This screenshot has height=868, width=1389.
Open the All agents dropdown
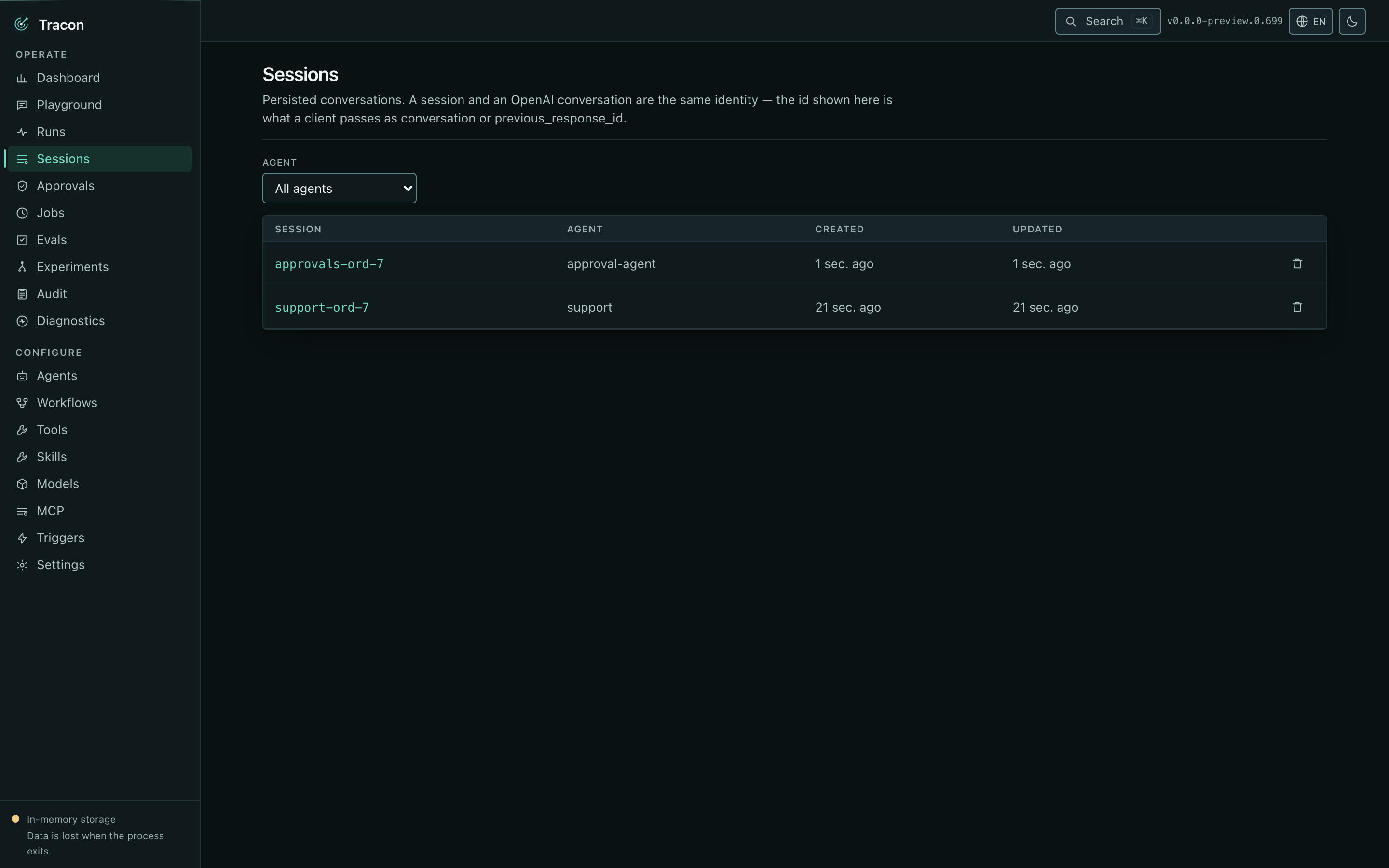pos(339,188)
